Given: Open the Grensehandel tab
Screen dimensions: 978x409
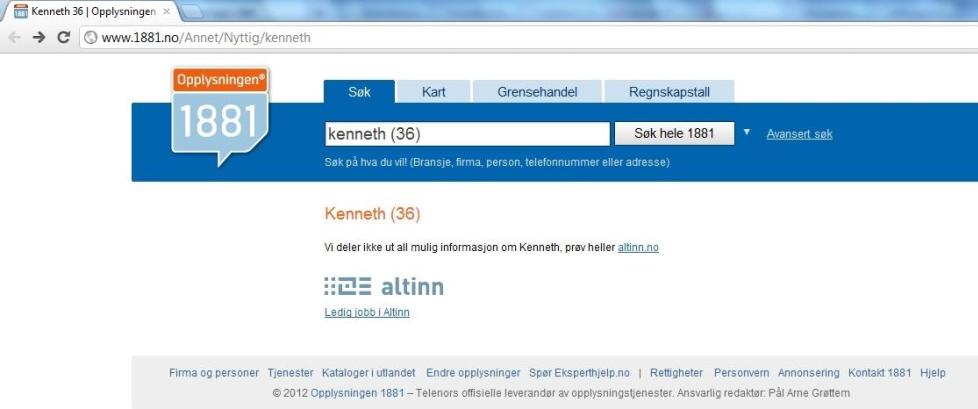Looking at the screenshot, I should [537, 92].
